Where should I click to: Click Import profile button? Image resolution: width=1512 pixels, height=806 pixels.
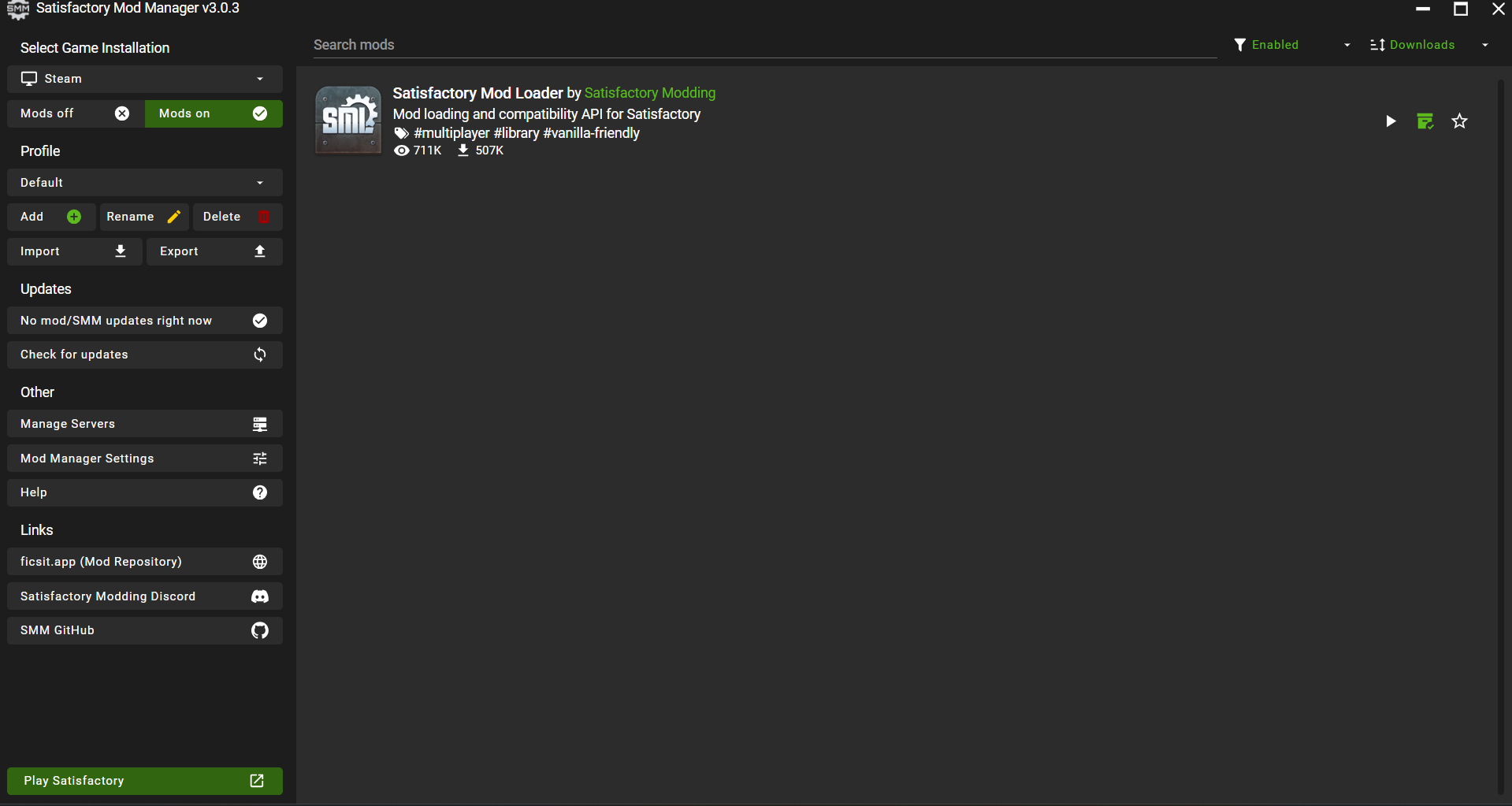coord(75,251)
